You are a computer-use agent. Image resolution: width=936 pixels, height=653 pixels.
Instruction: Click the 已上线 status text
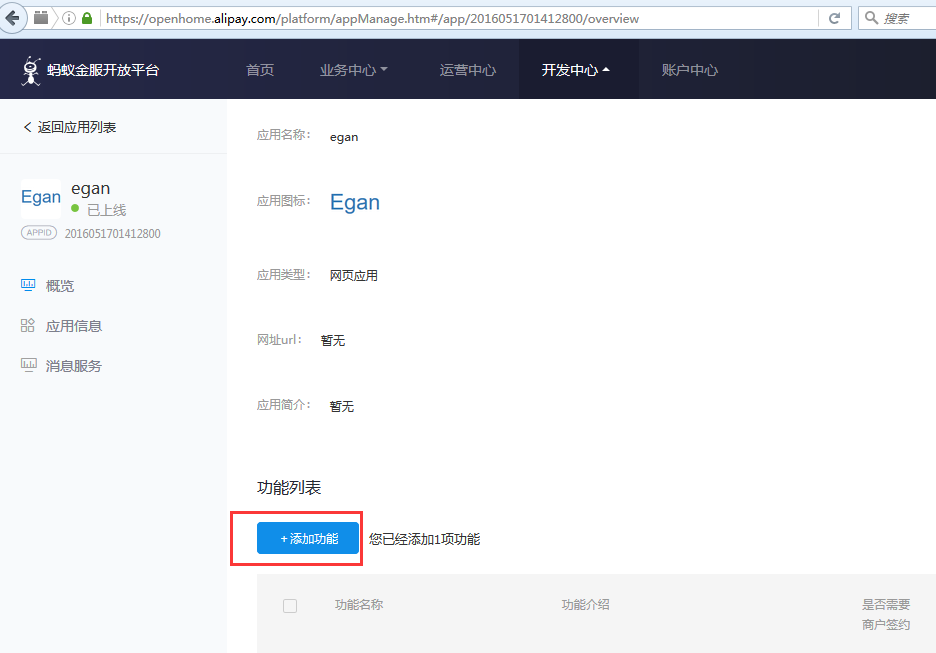[107, 210]
